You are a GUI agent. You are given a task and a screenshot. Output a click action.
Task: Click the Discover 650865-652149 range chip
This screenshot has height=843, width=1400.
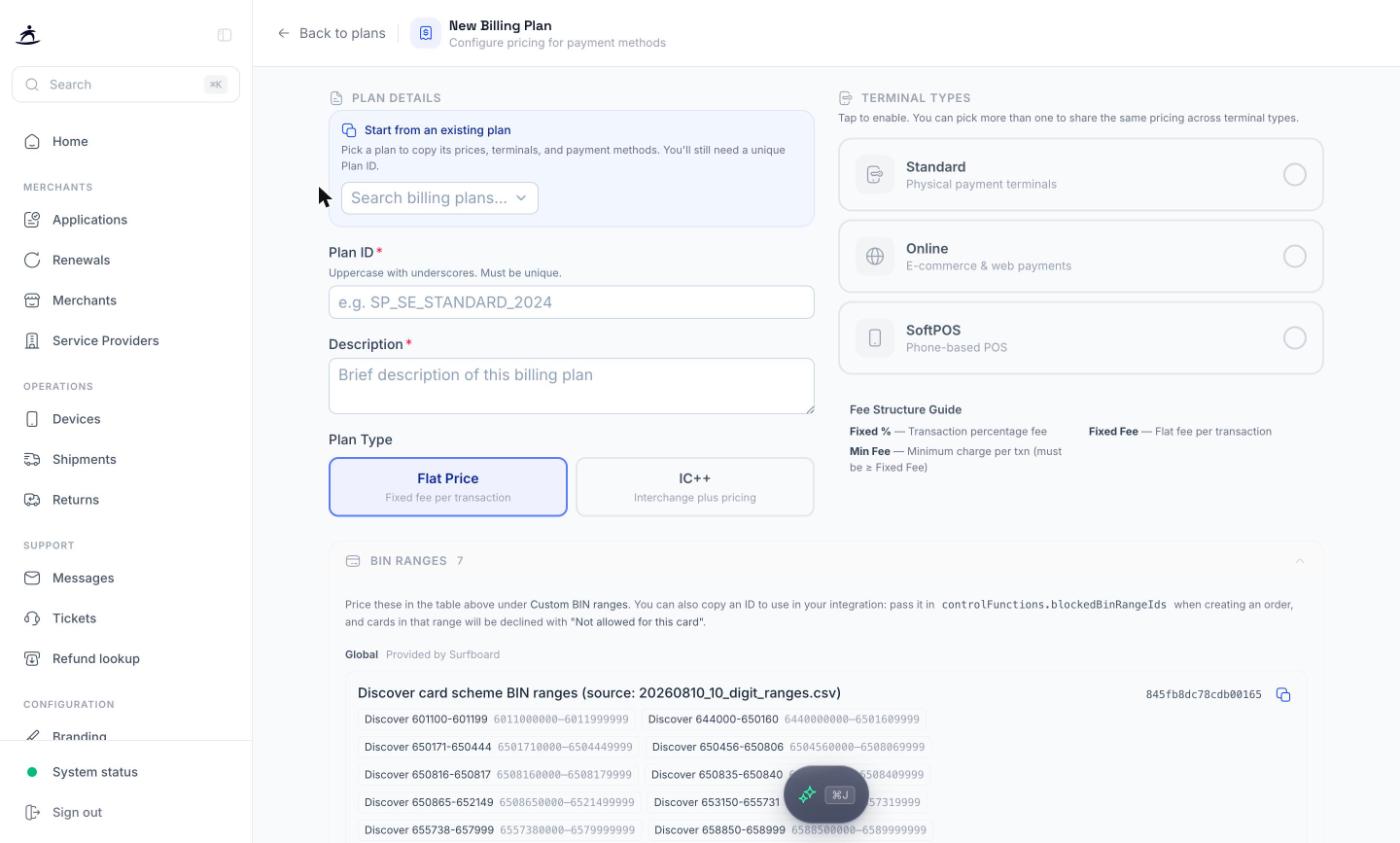pos(499,803)
